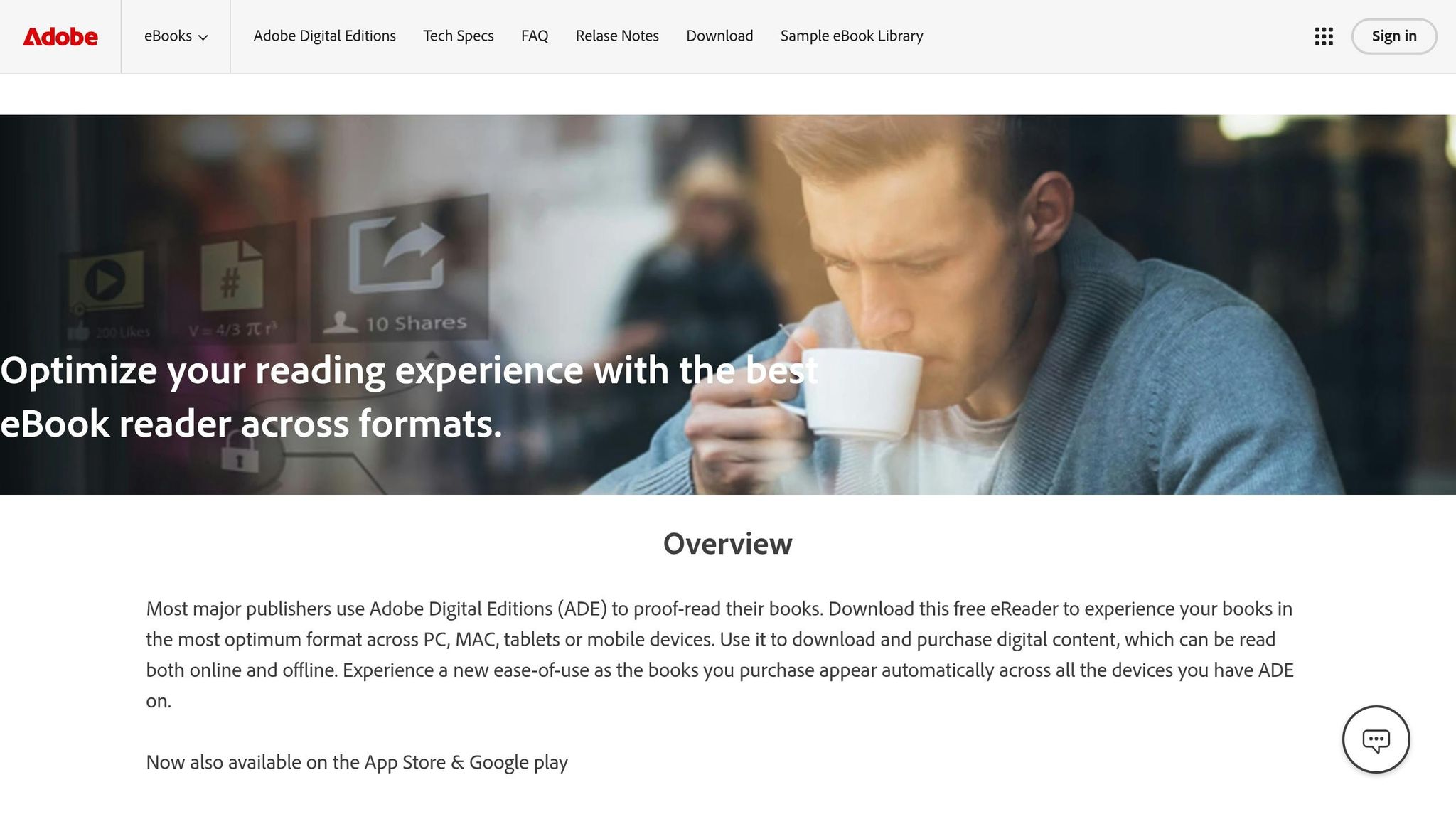Click the hero headline "Optimize your reading experience"
The width and height of the screenshot is (1456, 819).
(x=409, y=397)
